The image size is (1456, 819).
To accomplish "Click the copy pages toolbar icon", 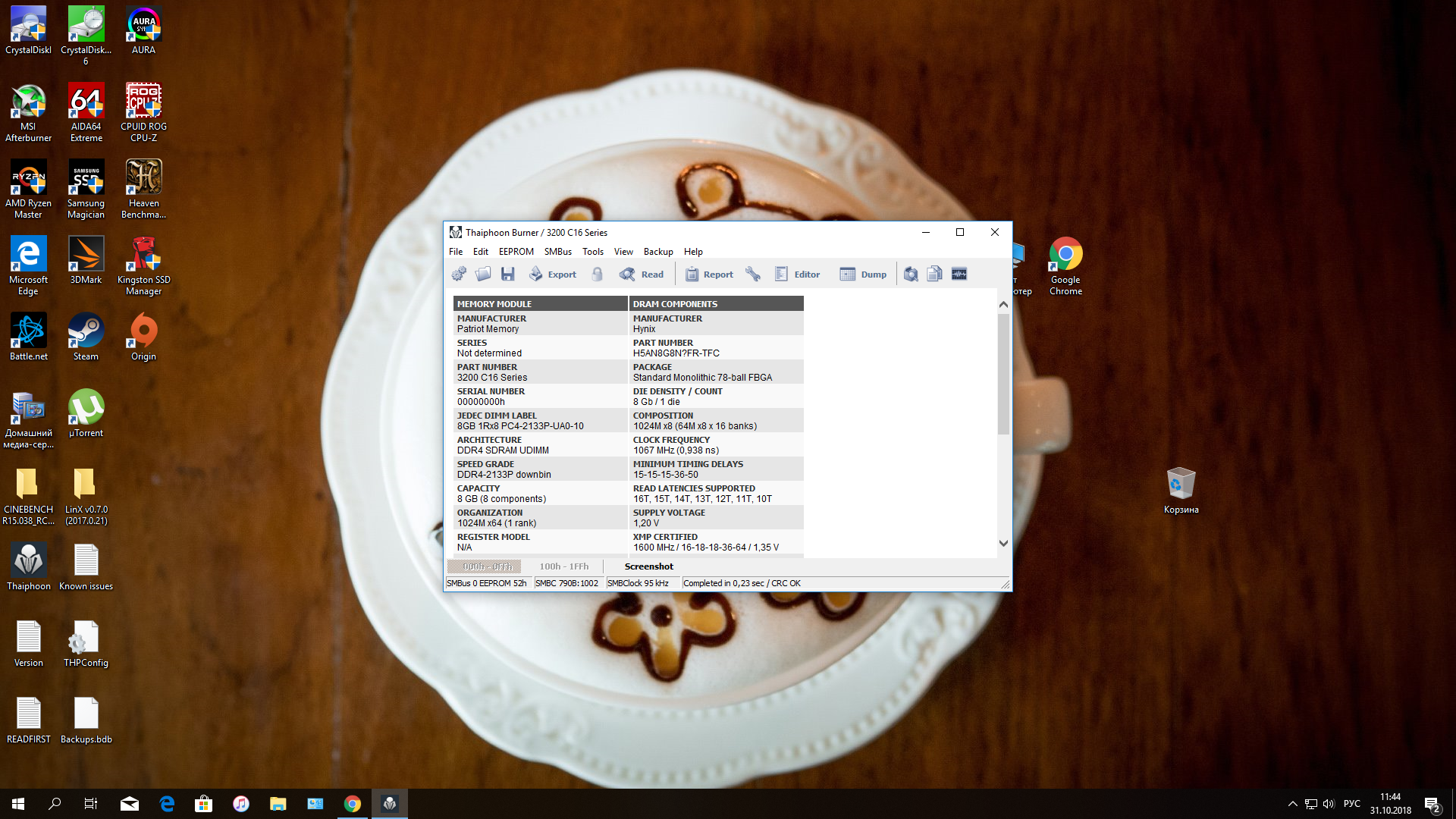I will (934, 274).
